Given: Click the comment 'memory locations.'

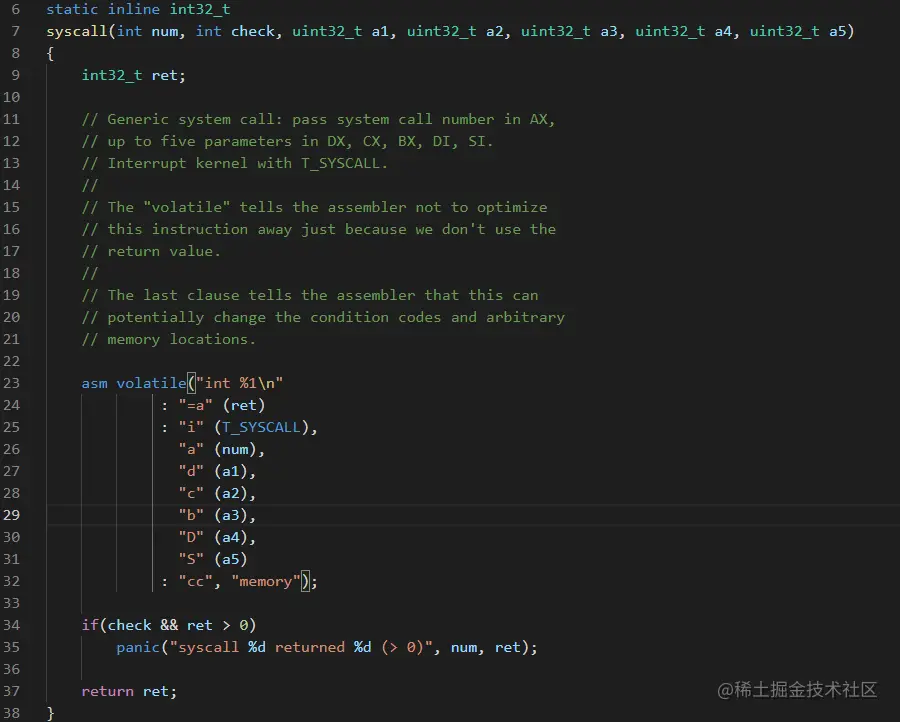Looking at the screenshot, I should (169, 339).
